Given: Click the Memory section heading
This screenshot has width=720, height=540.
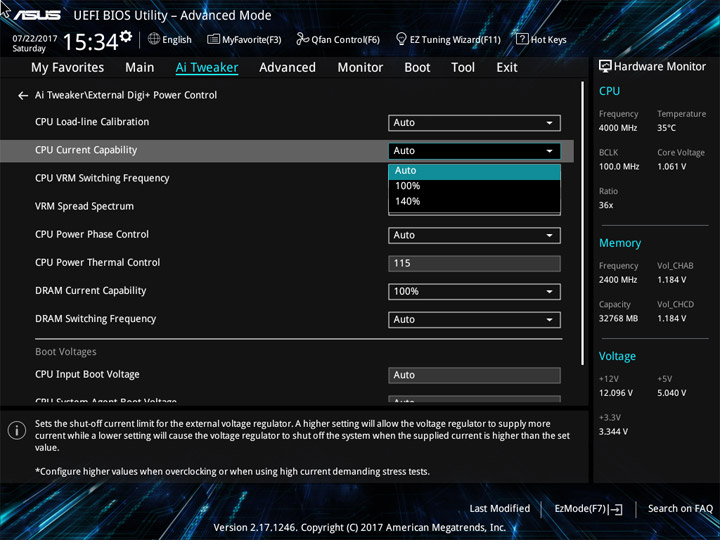Looking at the screenshot, I should click(x=620, y=243).
